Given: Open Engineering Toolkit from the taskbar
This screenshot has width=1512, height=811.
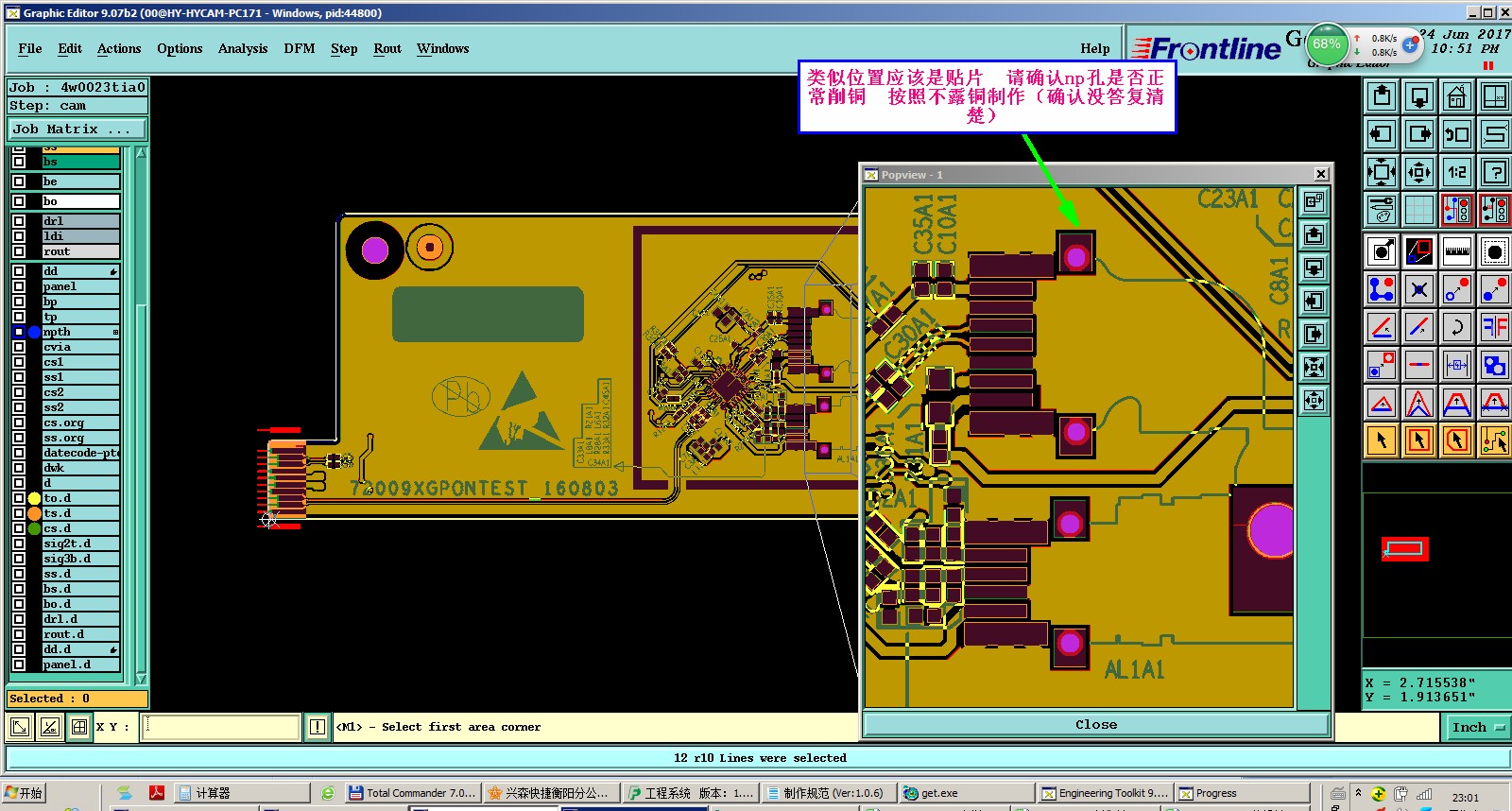Looking at the screenshot, I should (1106, 793).
